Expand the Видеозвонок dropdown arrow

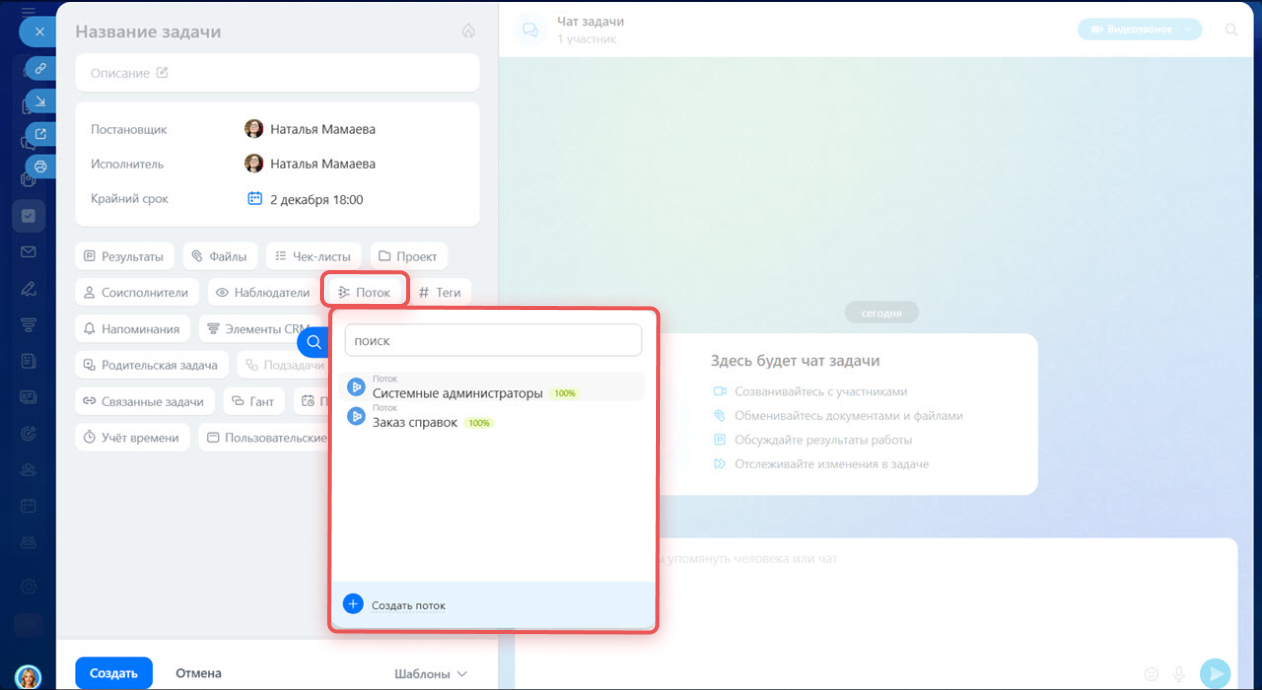pos(1188,30)
